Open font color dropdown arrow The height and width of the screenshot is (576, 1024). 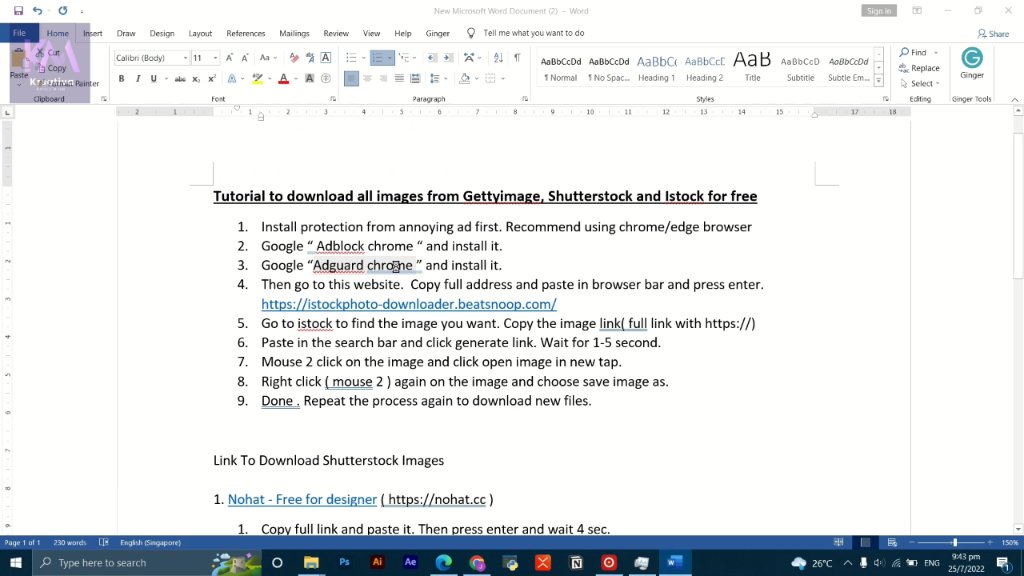click(296, 79)
